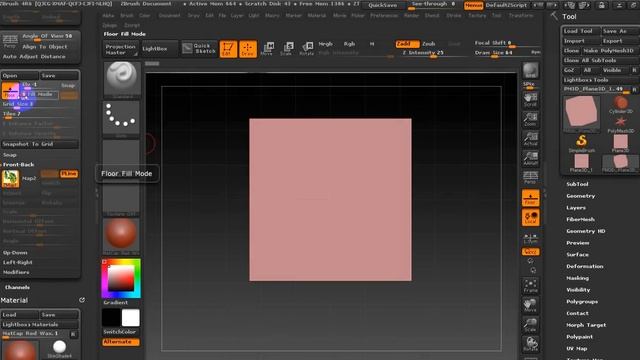The image size is (640, 360).
Task: Expand the FiberMesh subpalette
Action: (x=580, y=219)
